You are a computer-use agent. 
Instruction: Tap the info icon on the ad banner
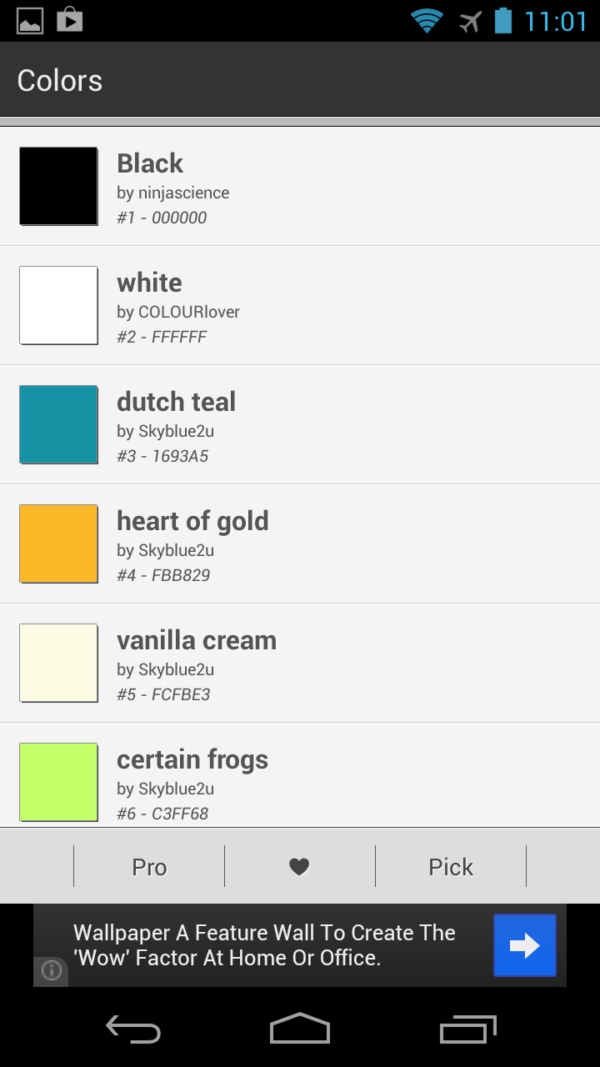[50, 970]
